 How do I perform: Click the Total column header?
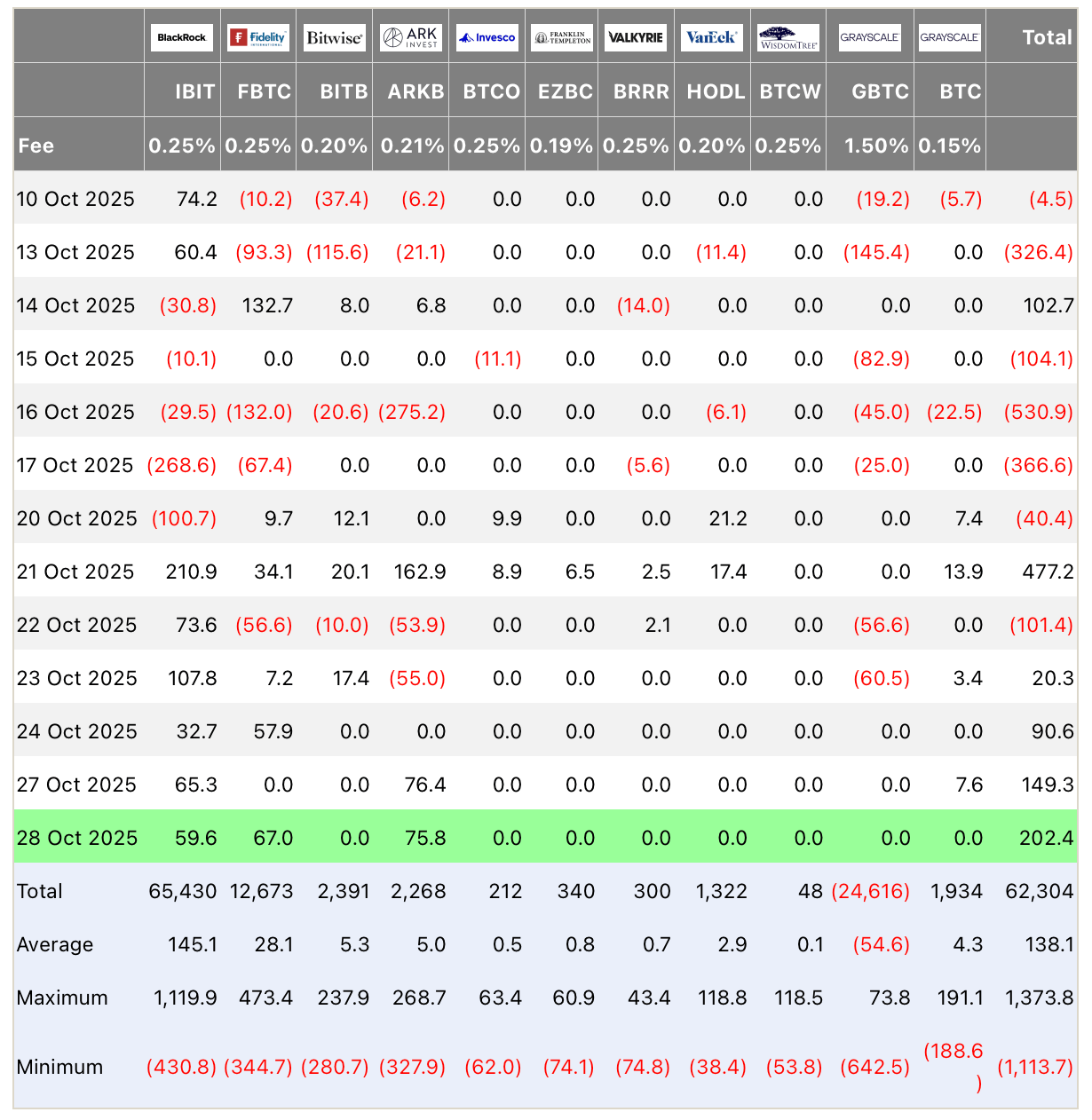1047,37
